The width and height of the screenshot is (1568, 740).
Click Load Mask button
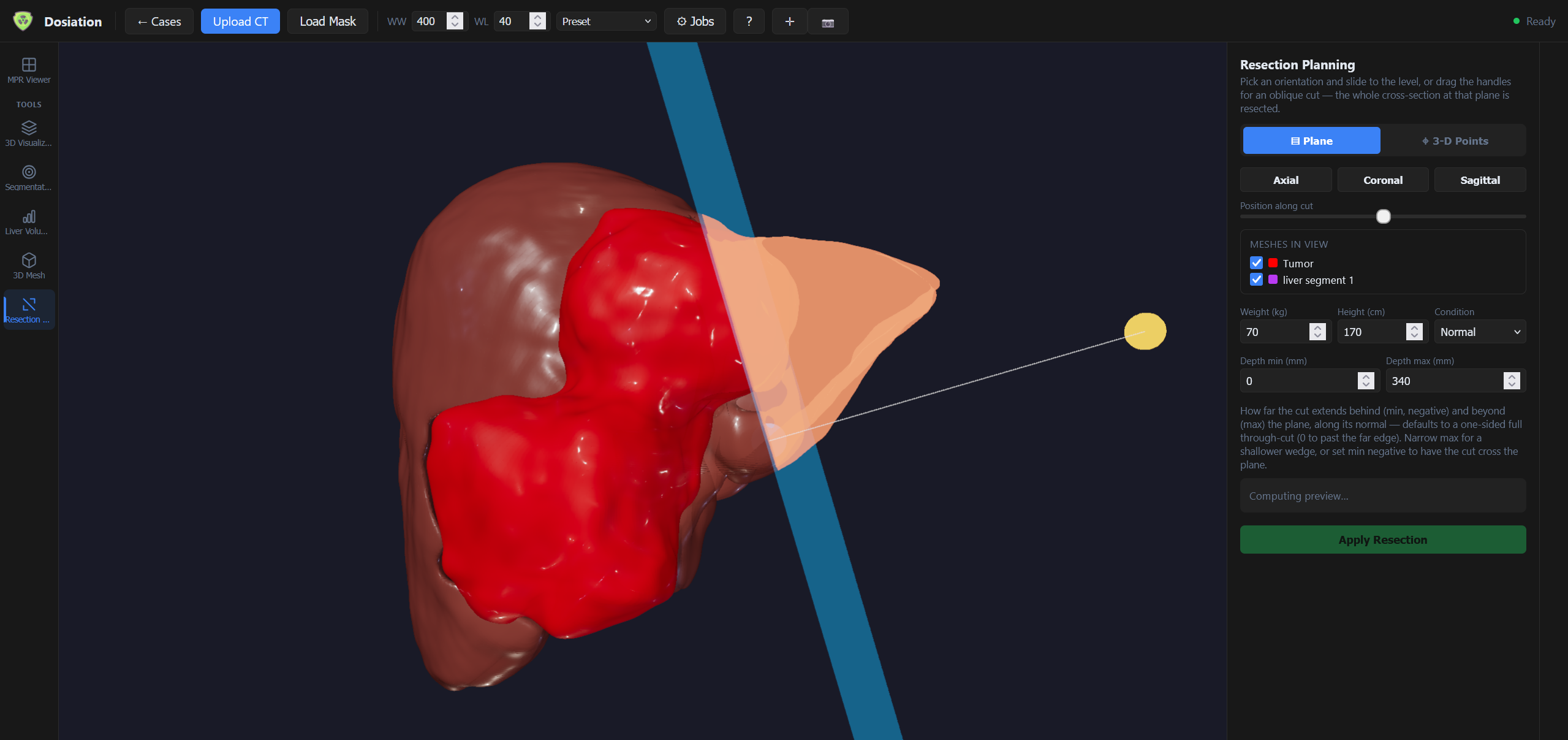(328, 21)
